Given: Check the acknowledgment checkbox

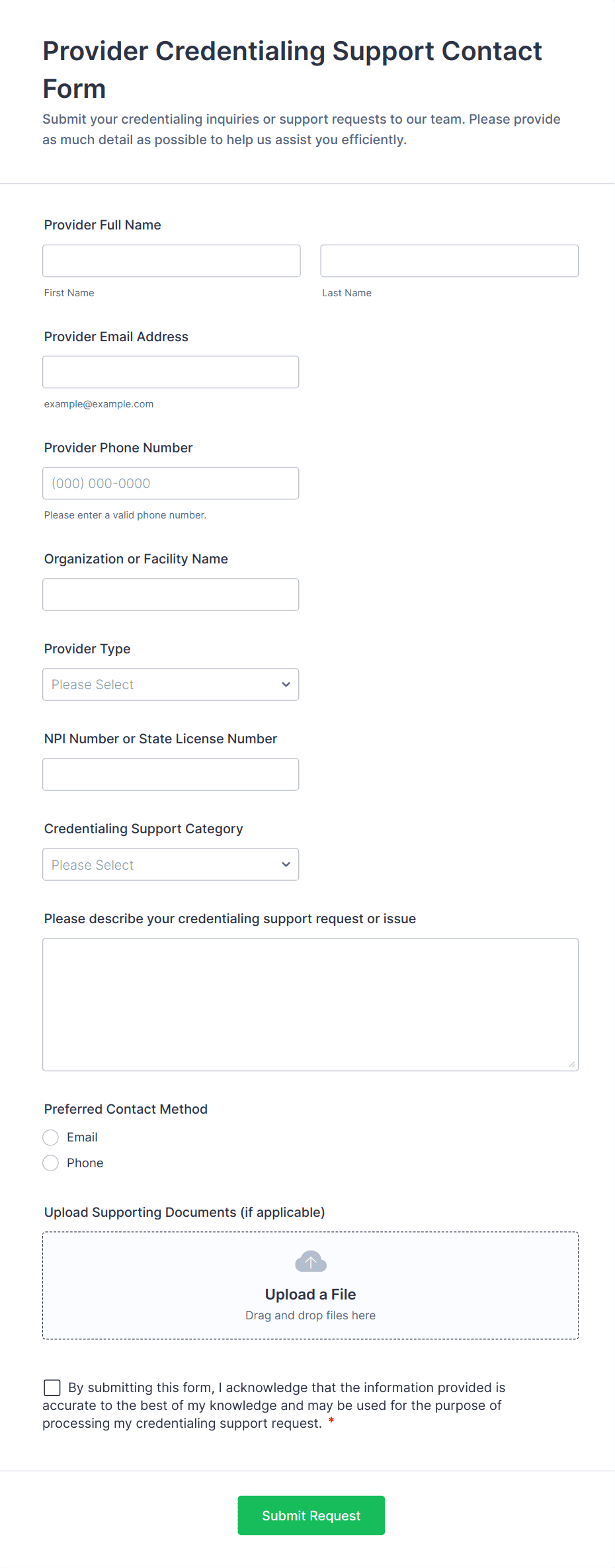Looking at the screenshot, I should click(52, 1387).
